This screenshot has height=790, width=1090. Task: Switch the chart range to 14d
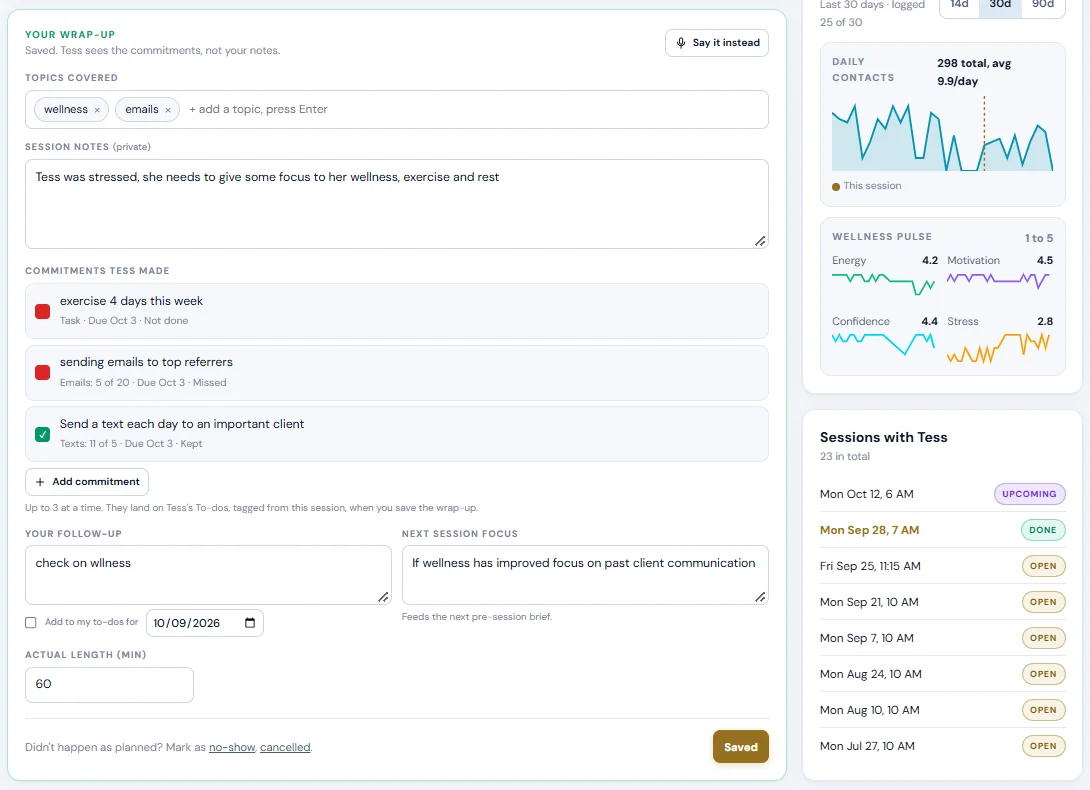[959, 5]
